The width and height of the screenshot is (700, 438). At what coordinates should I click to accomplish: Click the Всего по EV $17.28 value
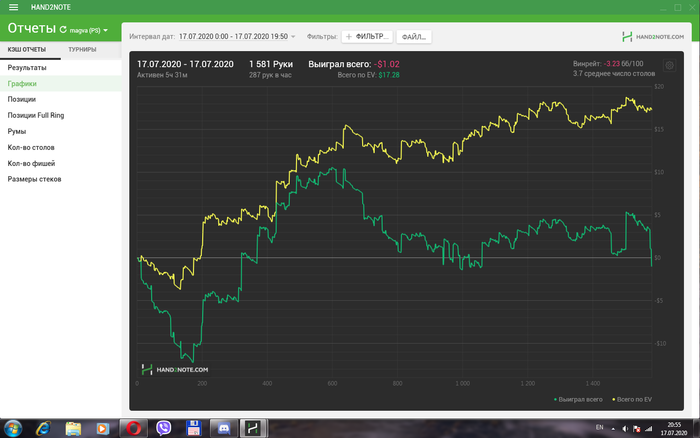(389, 75)
